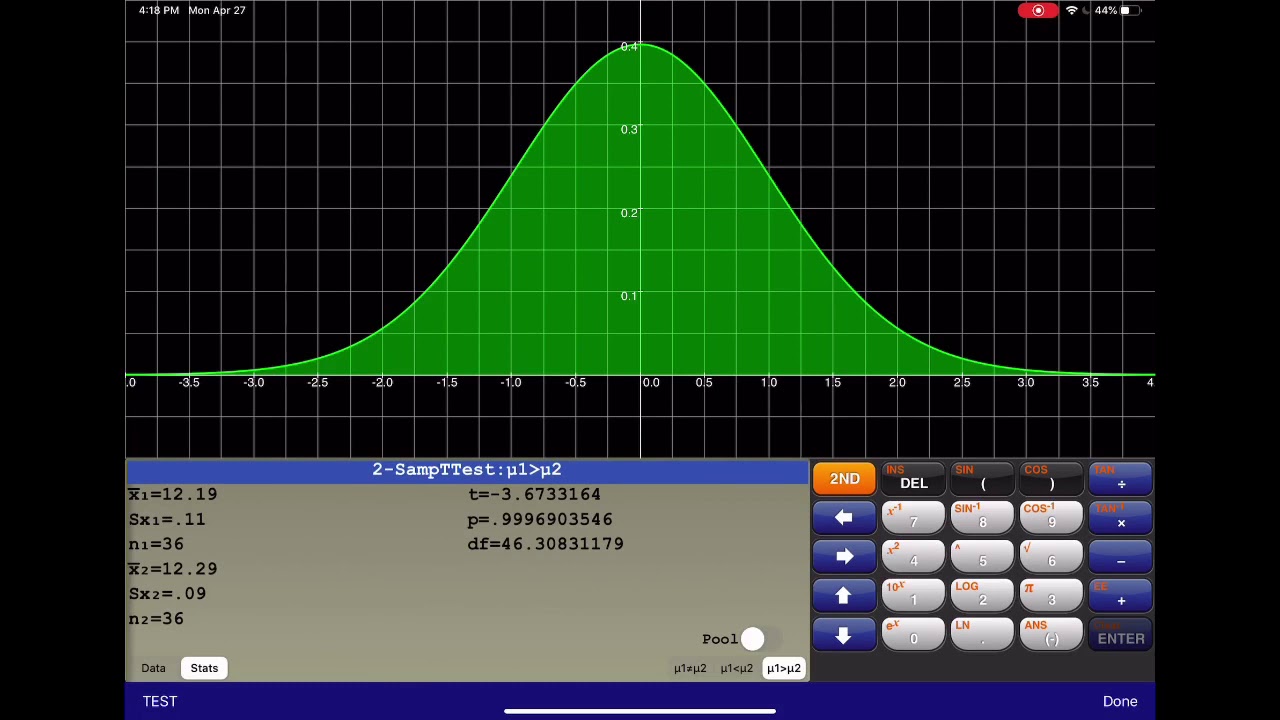Tap the subtraction key
This screenshot has width=1280, height=720.
coord(1121,557)
